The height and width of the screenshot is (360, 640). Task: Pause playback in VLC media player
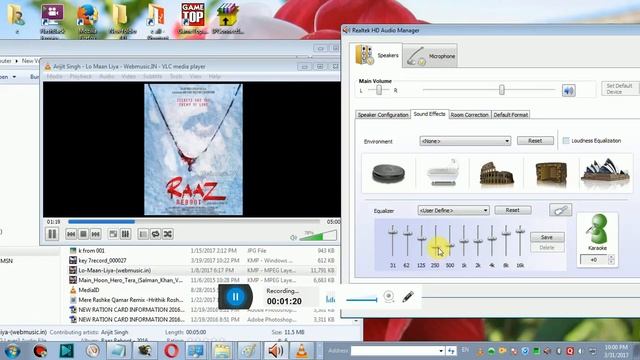point(52,234)
